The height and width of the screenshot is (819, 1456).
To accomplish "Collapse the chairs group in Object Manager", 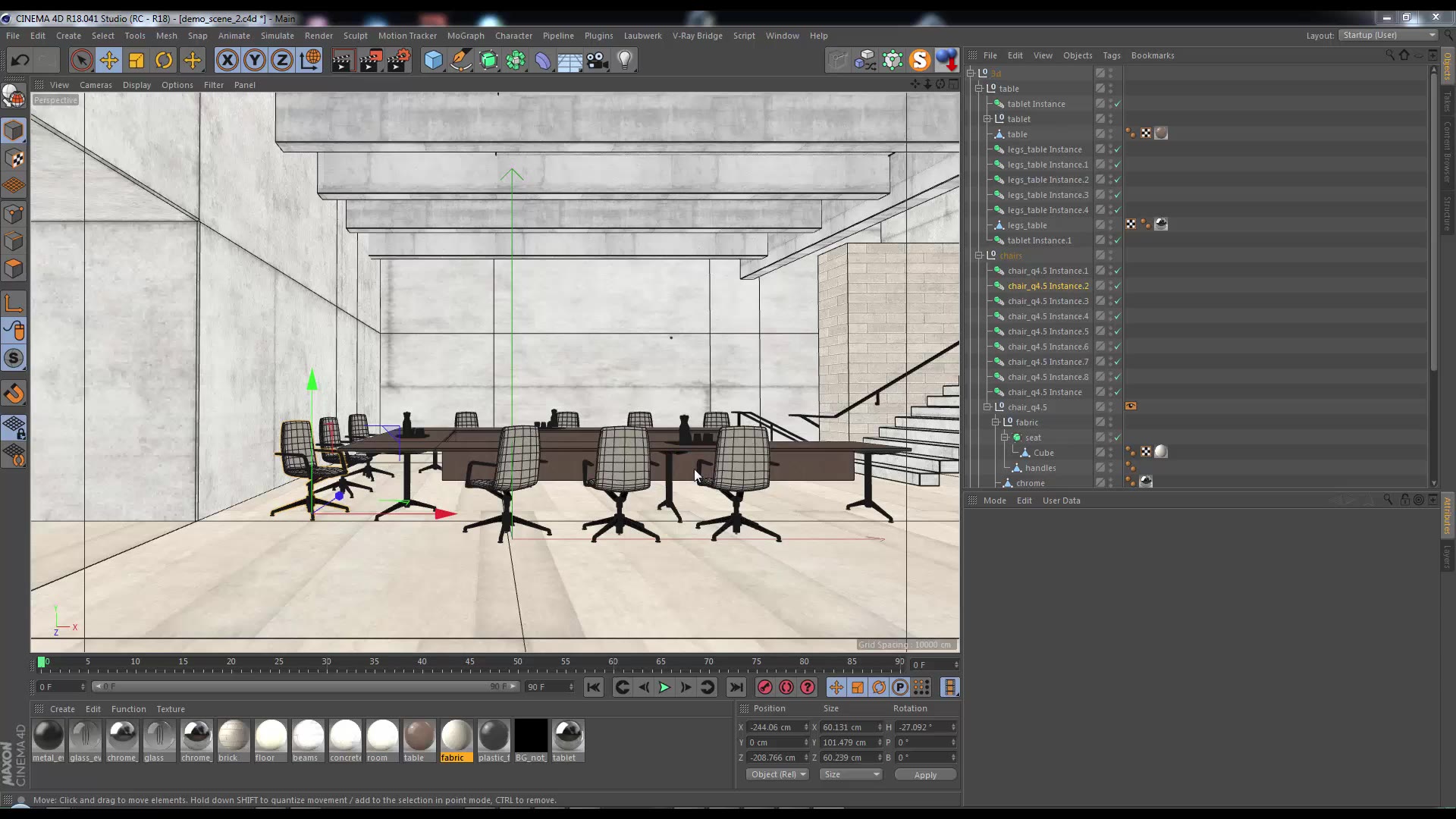I will click(x=979, y=256).
